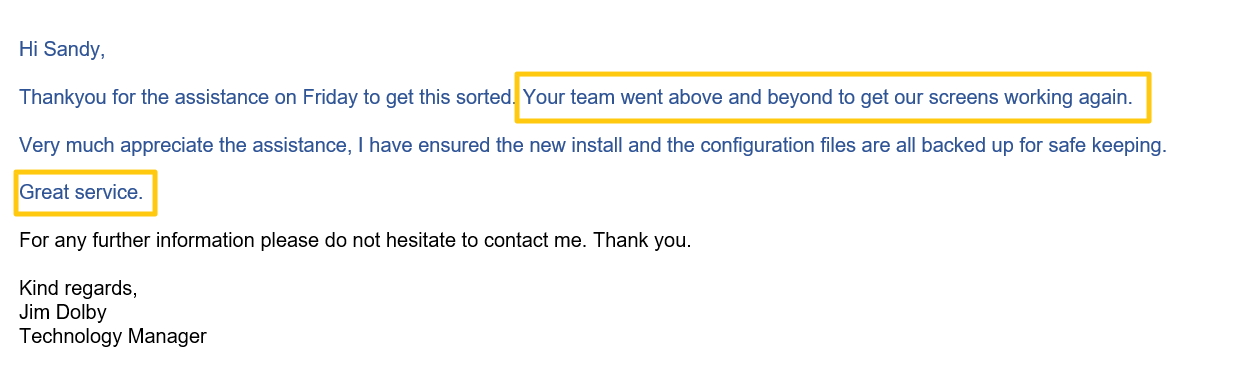Image resolution: width=1236 pixels, height=371 pixels.
Task: Select the sender name "Jim Dolby"
Action: pos(63,312)
